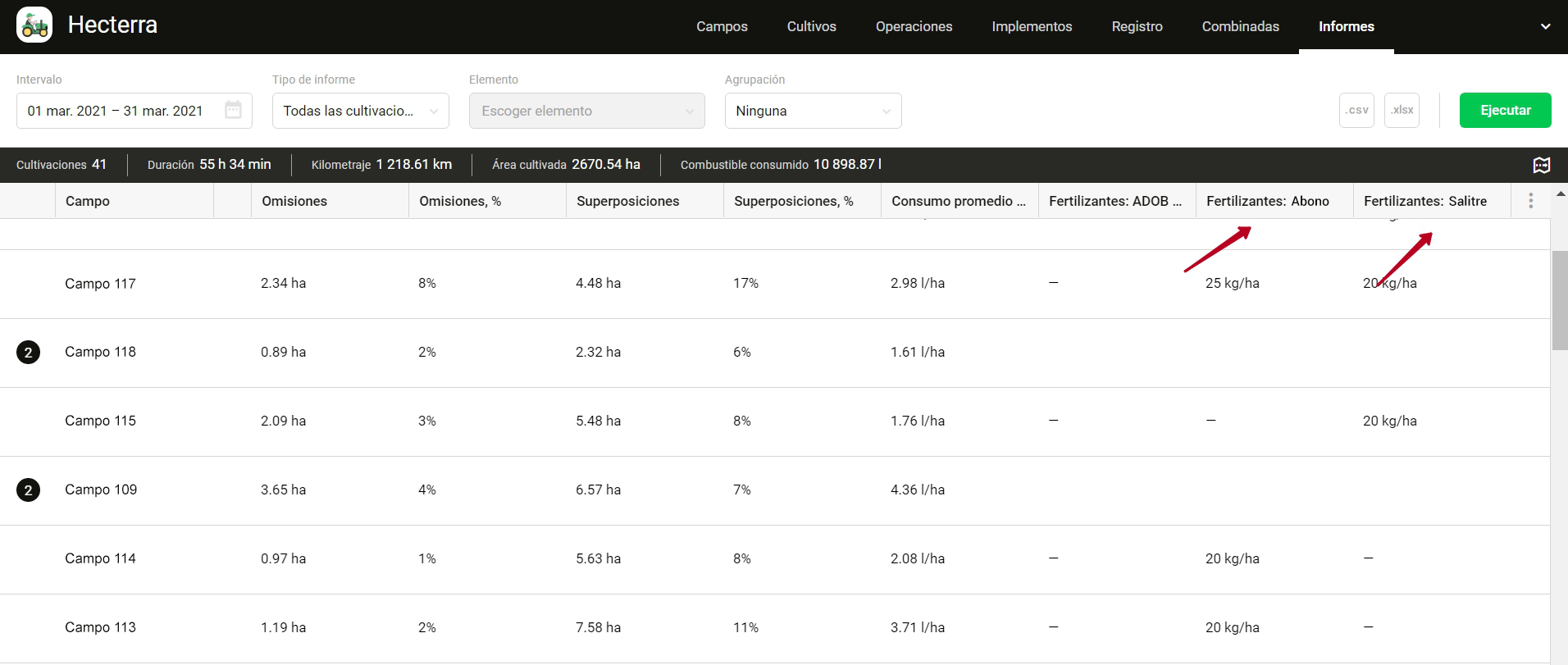Viewport: 1568px width, 665px height.
Task: Click Área cultivada 2670.54 ha stat
Action: pyautogui.click(x=566, y=165)
